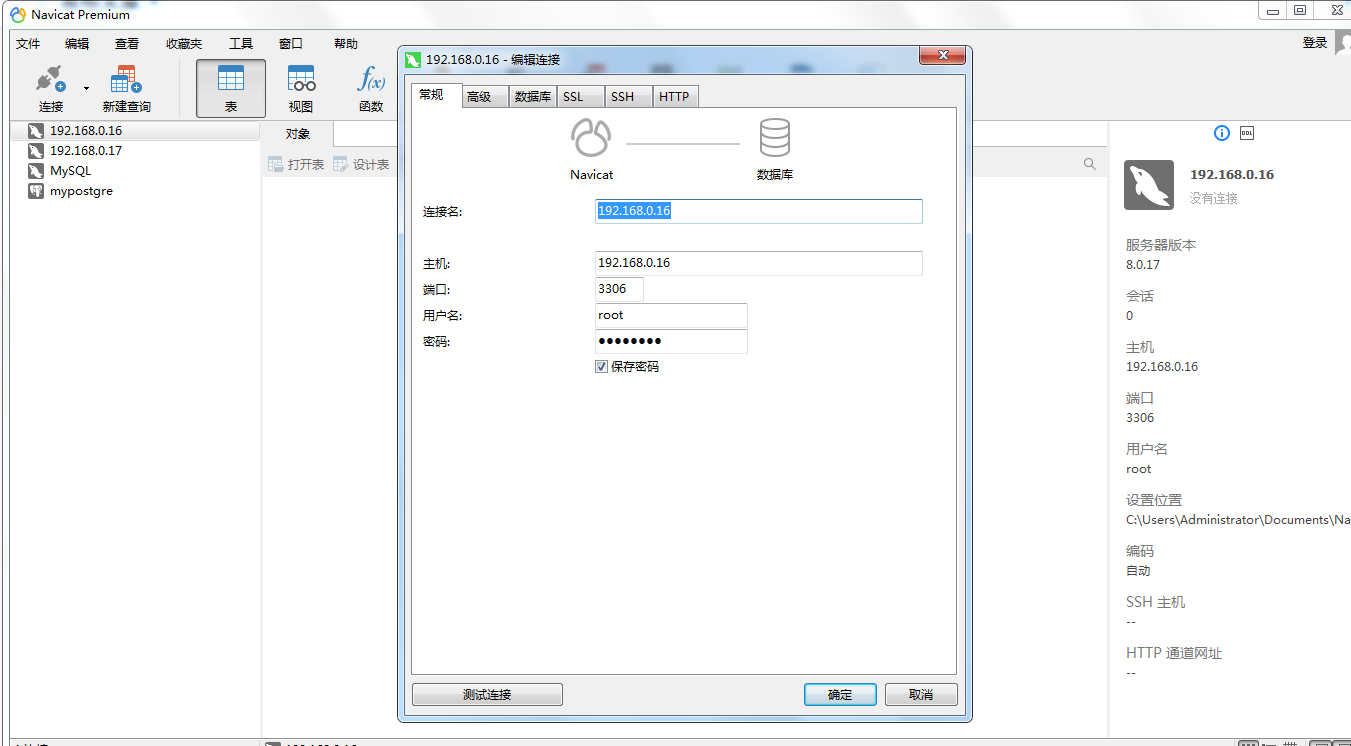Click the 端口 field showing 3306

pos(619,289)
